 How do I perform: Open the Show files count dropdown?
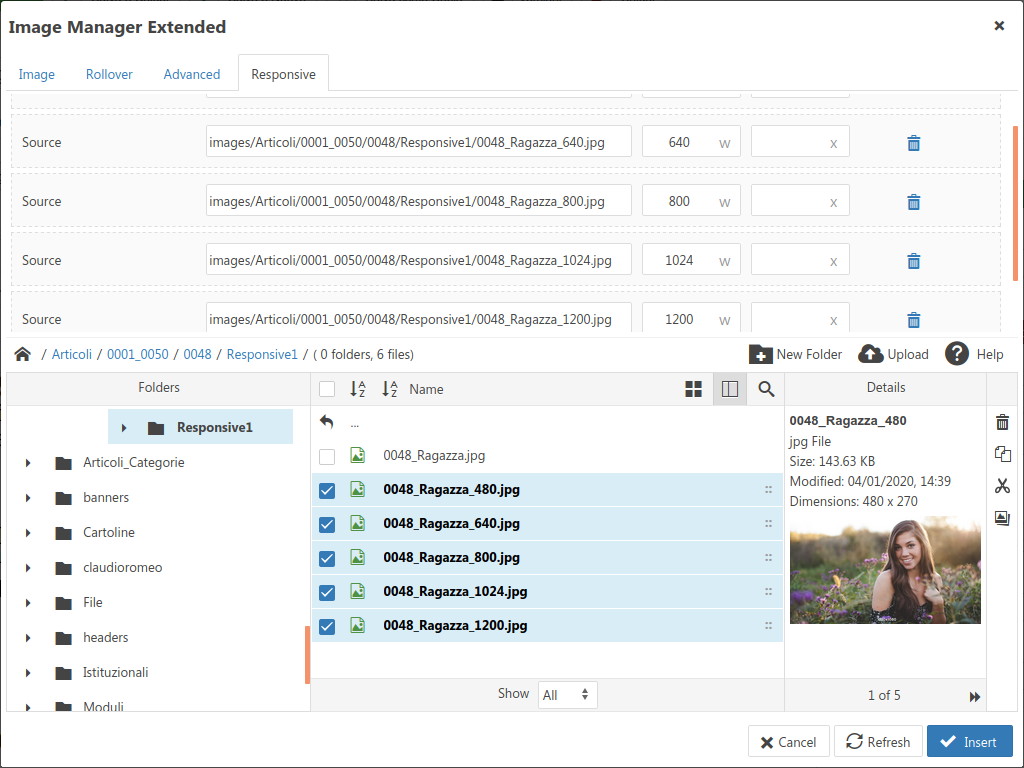tap(568, 695)
